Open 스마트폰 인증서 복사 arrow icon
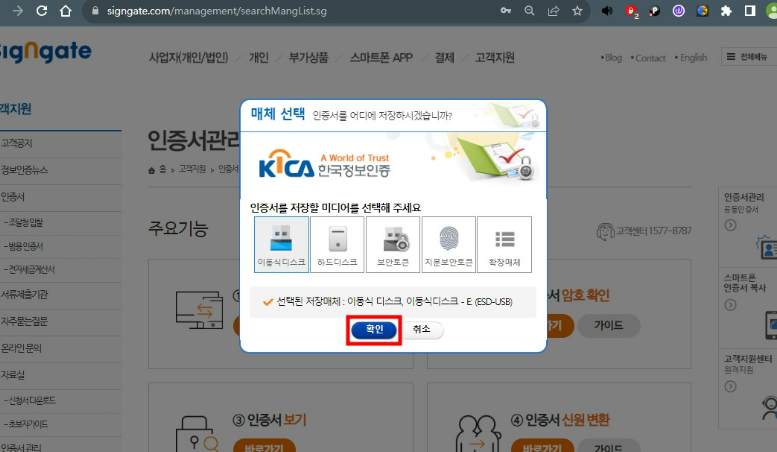This screenshot has width=777, height=452. click(730, 305)
